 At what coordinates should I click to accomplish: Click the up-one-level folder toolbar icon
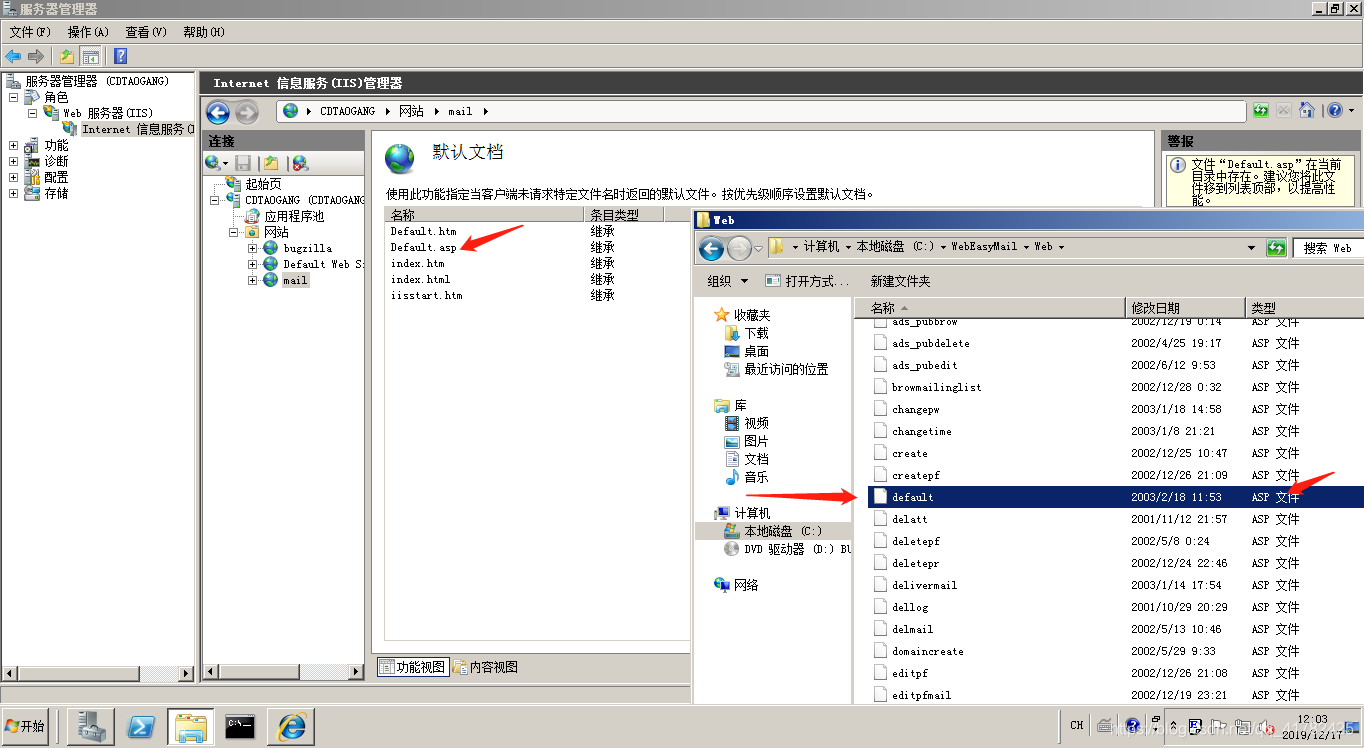67,56
